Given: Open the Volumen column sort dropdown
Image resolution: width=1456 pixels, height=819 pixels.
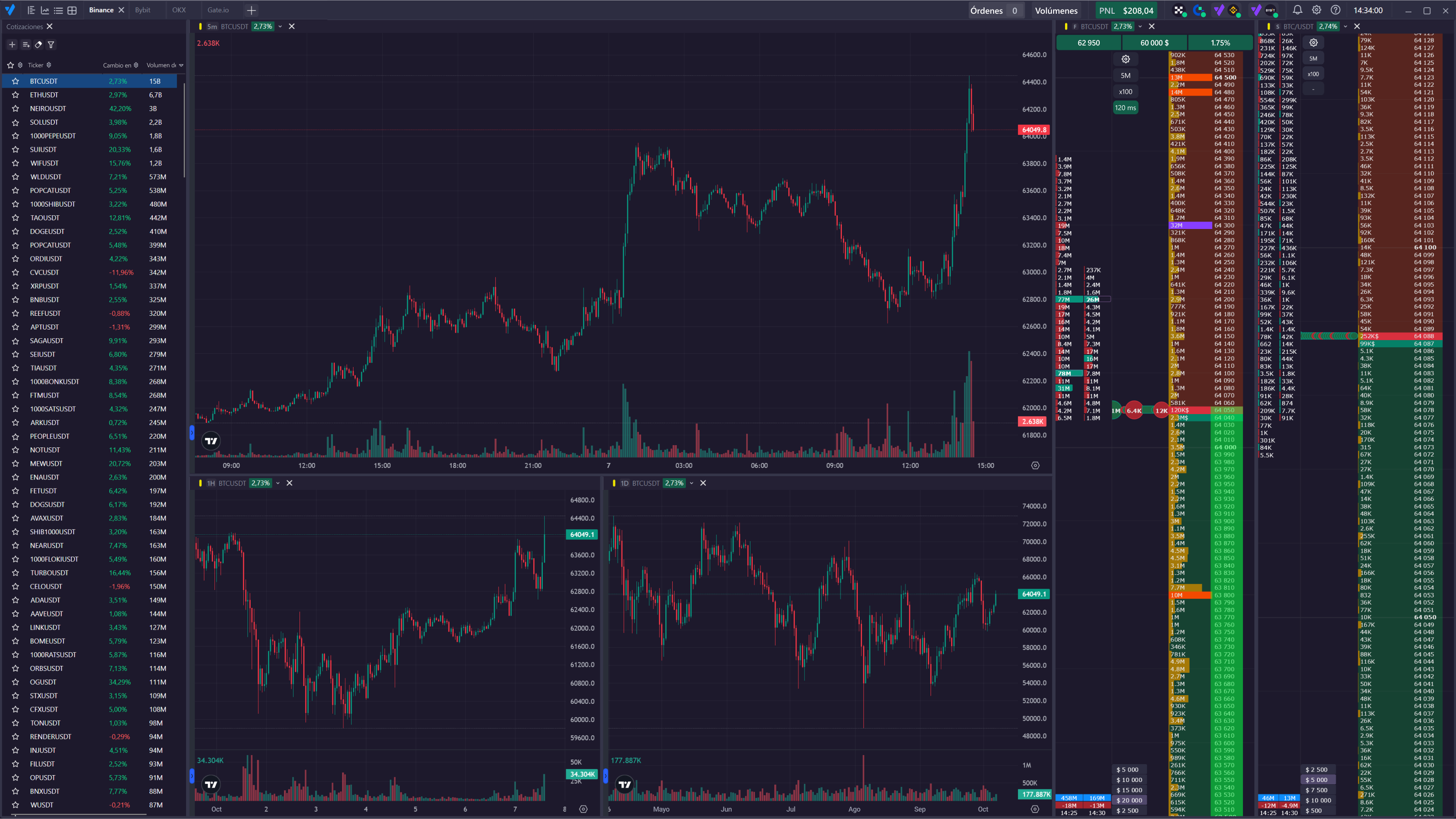Looking at the screenshot, I should tap(181, 65).
